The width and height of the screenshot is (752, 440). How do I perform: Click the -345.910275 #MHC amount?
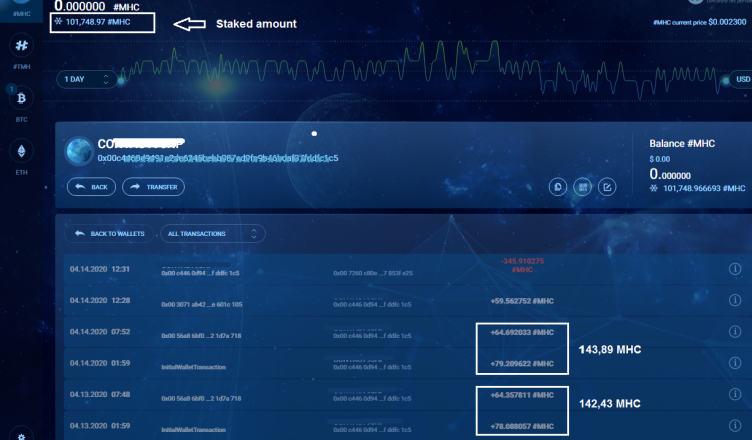tap(522, 265)
